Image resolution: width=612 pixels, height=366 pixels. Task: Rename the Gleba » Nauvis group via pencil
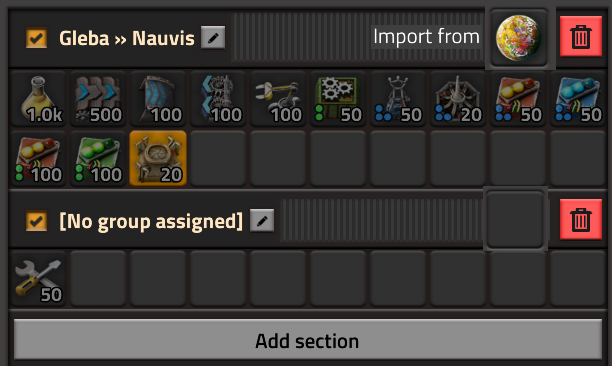213,37
